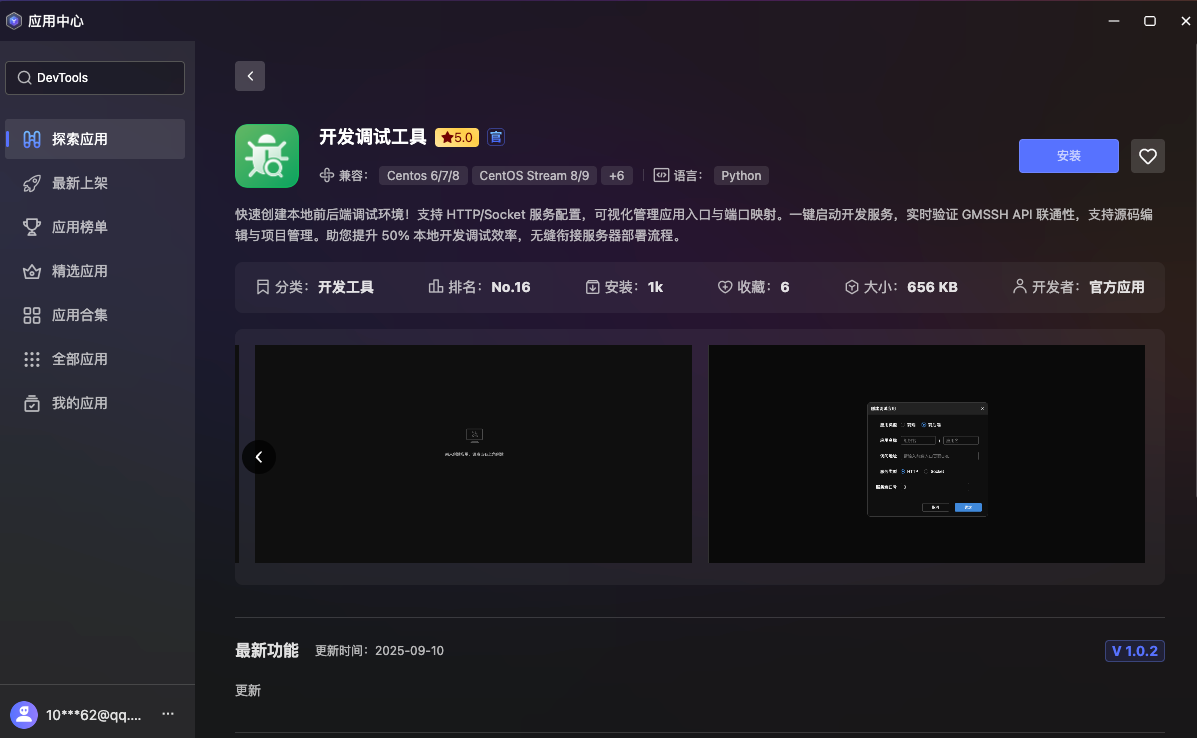Open the dialog screenshot thumbnail

pyautogui.click(x=927, y=454)
